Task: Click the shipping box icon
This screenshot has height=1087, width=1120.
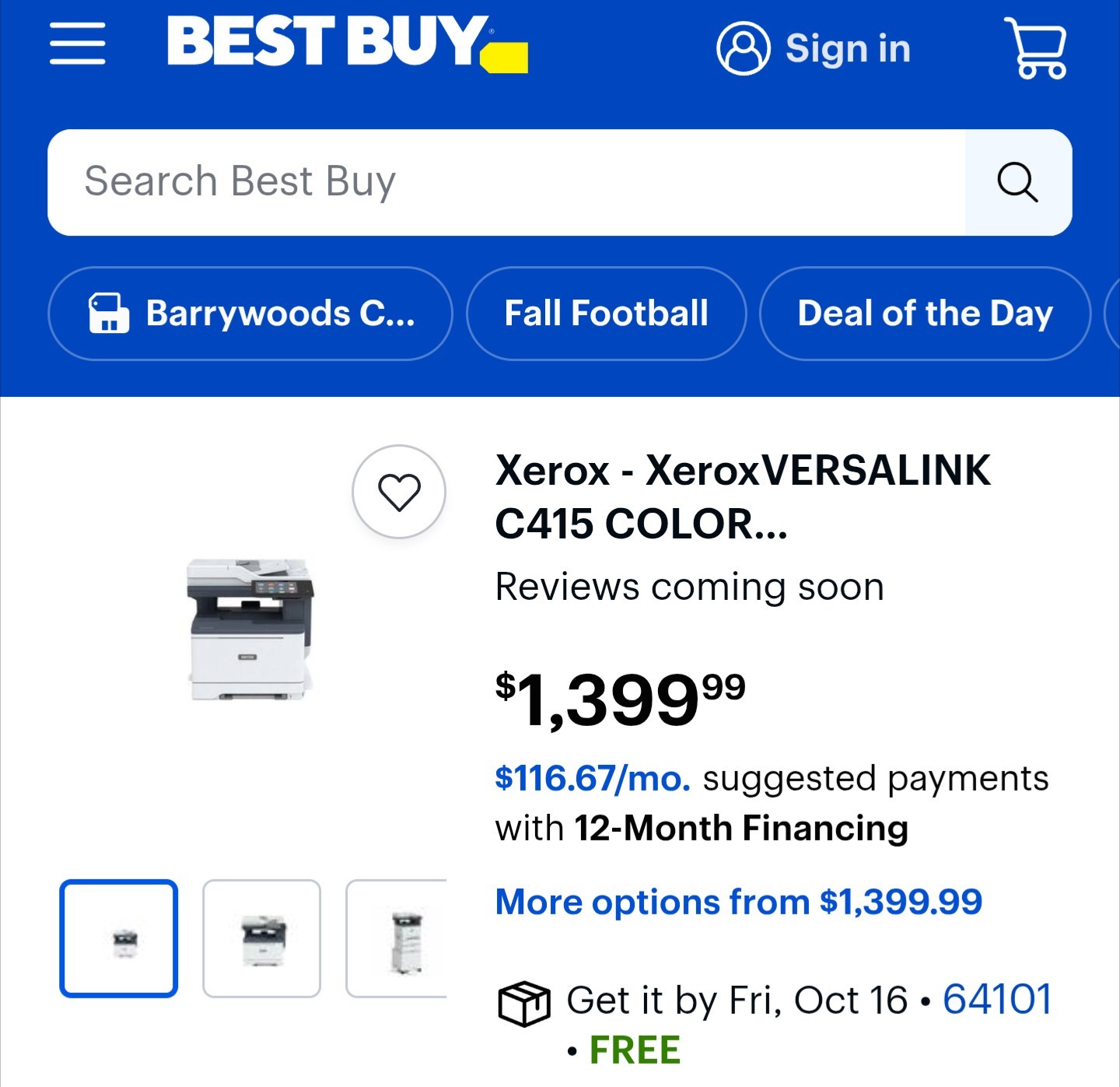Action: (x=523, y=1004)
